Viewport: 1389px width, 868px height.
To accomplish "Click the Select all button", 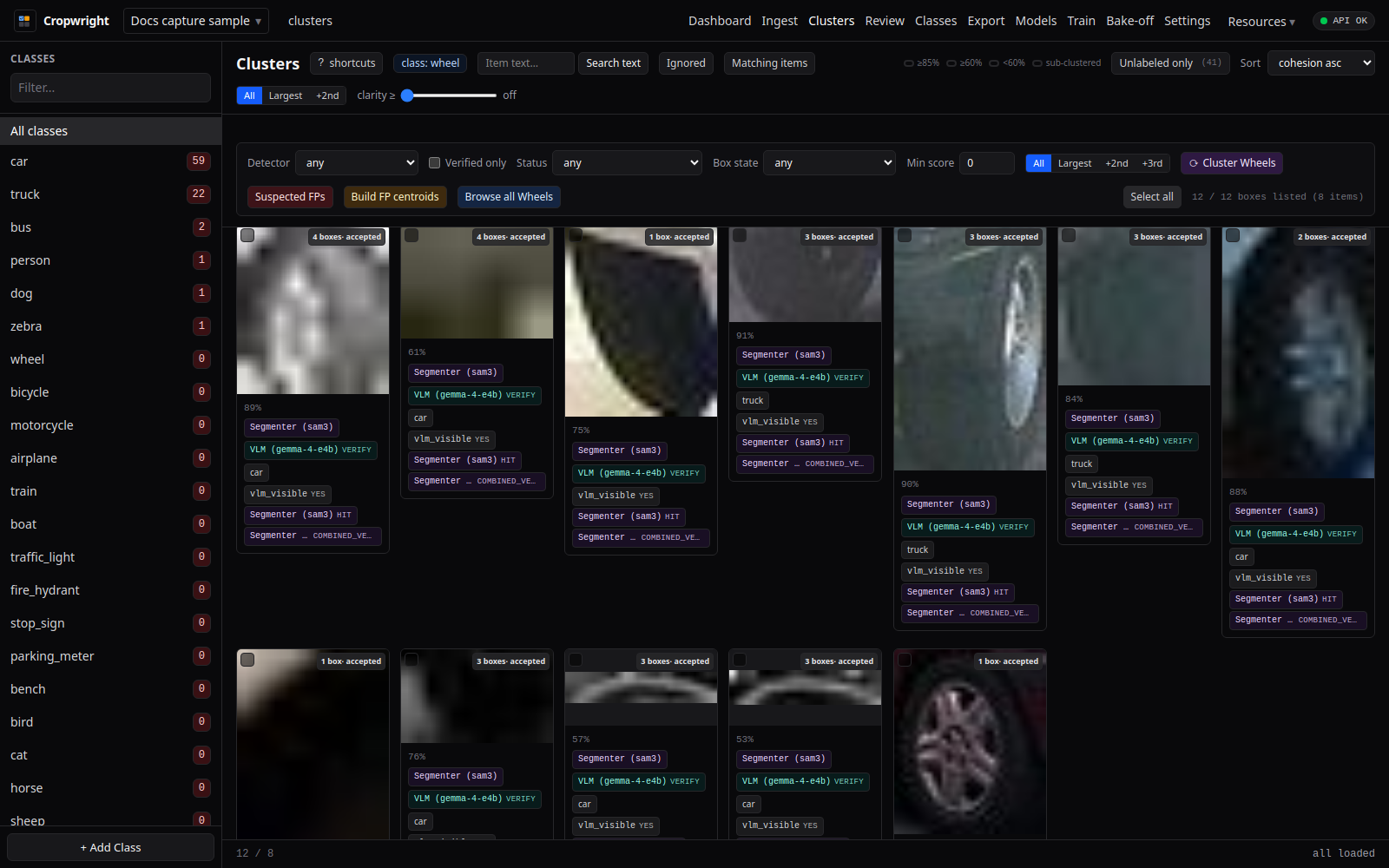I will click(1152, 197).
